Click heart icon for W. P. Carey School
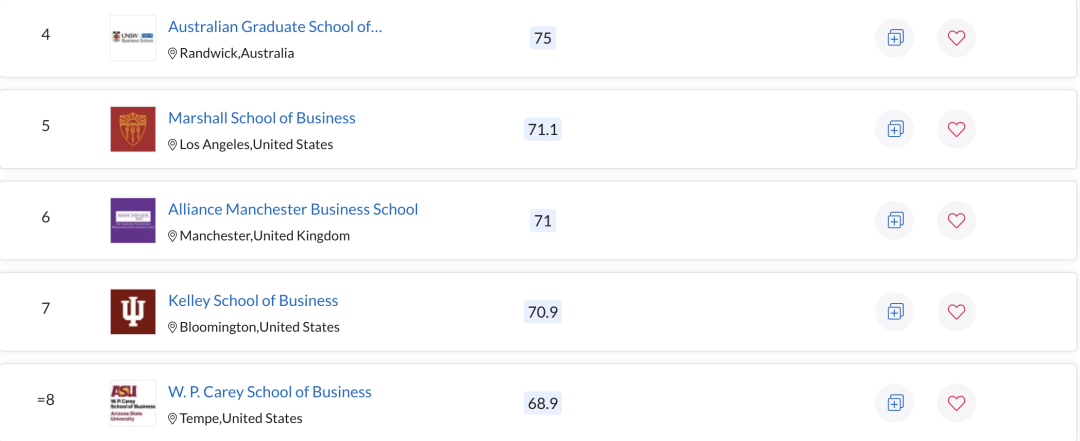 [x=956, y=403]
